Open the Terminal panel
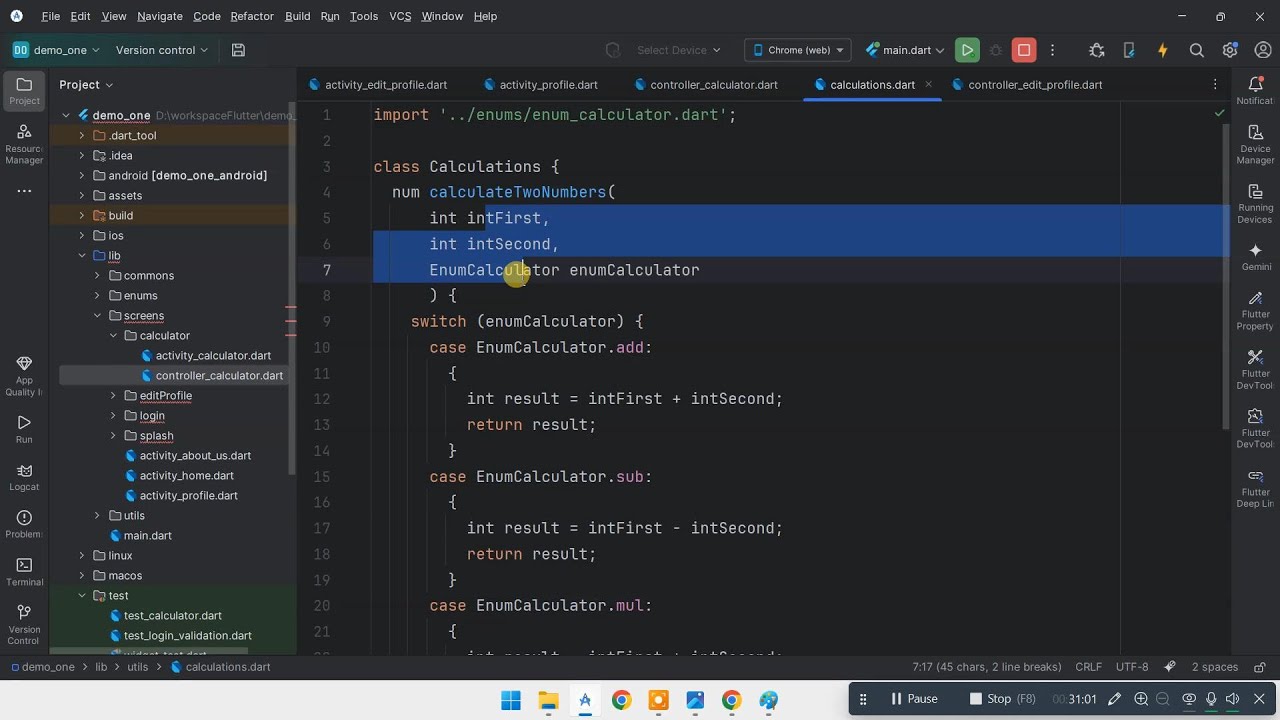Screen dimensions: 1280x720 [24, 572]
